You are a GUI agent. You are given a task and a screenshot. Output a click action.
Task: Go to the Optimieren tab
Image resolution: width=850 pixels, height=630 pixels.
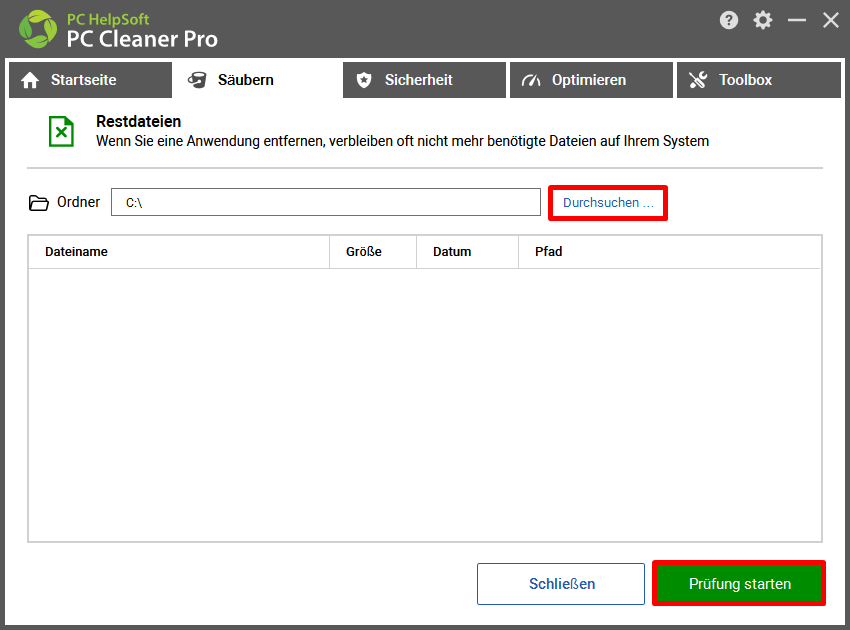tap(591, 80)
